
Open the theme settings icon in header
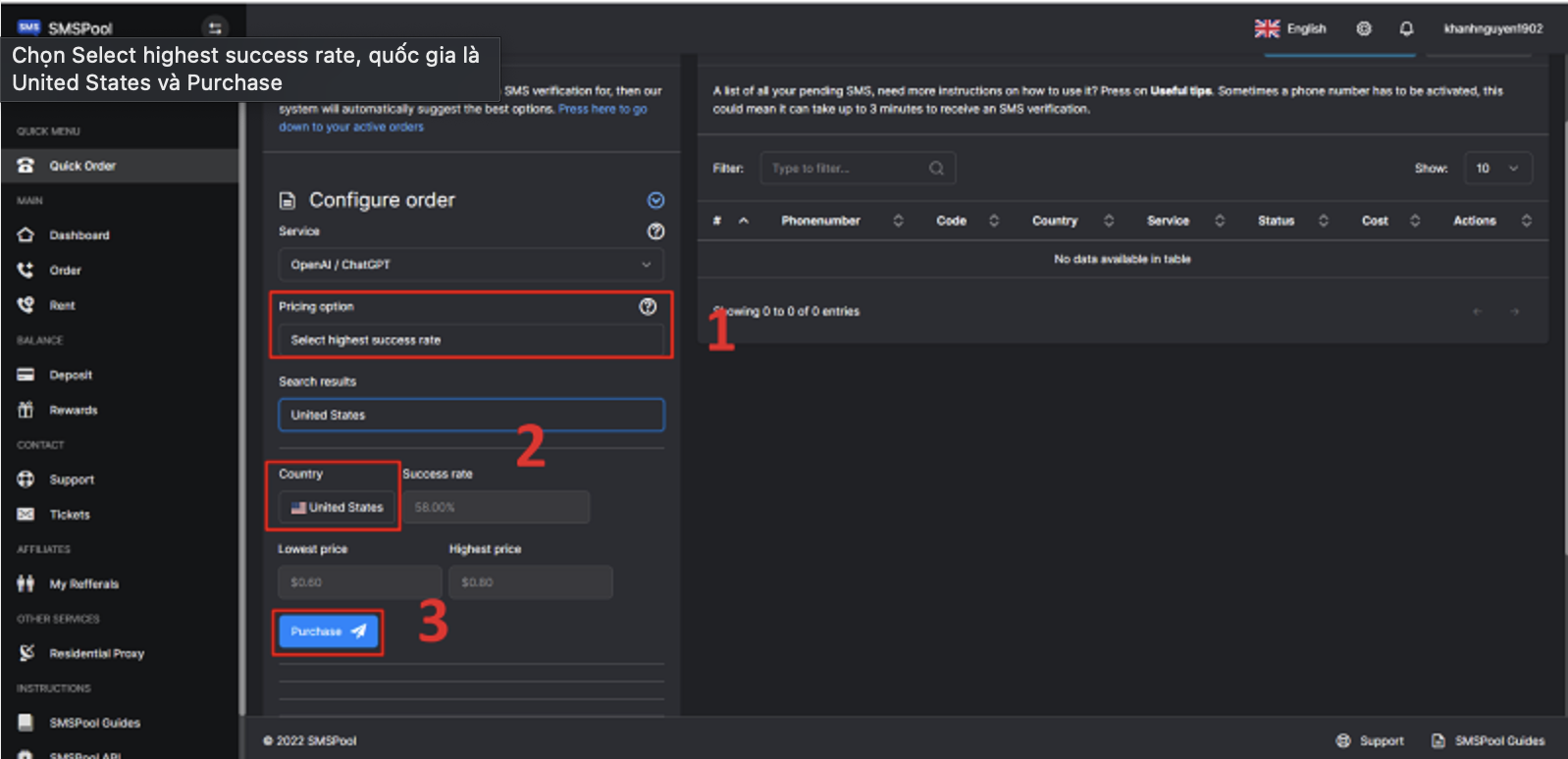(1364, 28)
